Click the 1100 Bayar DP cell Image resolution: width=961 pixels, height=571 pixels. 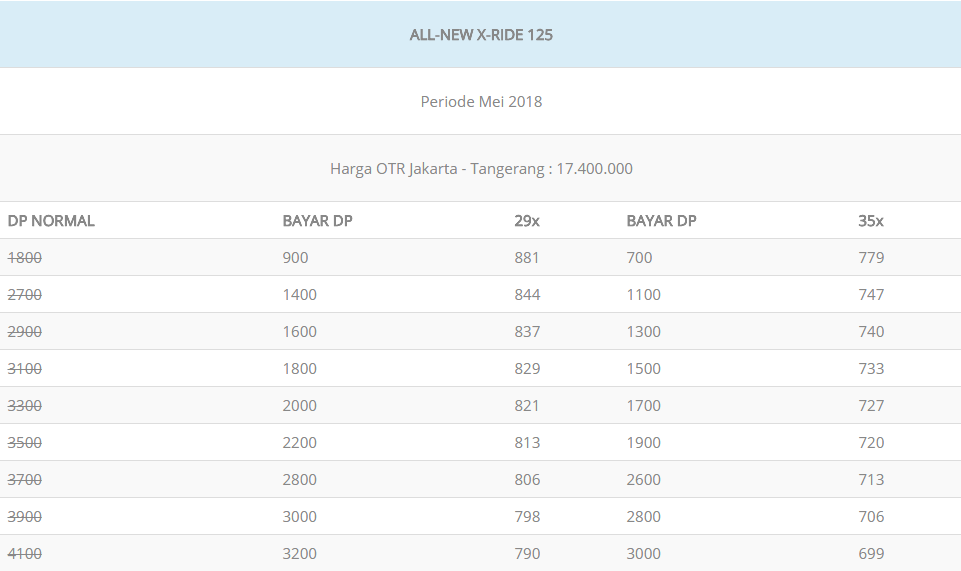coord(644,295)
